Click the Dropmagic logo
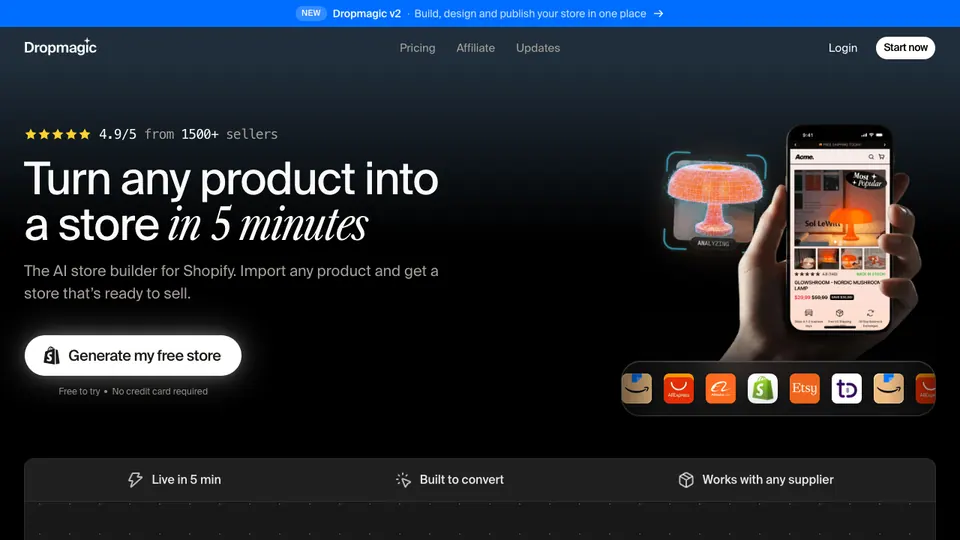The image size is (960, 540). coord(60,47)
